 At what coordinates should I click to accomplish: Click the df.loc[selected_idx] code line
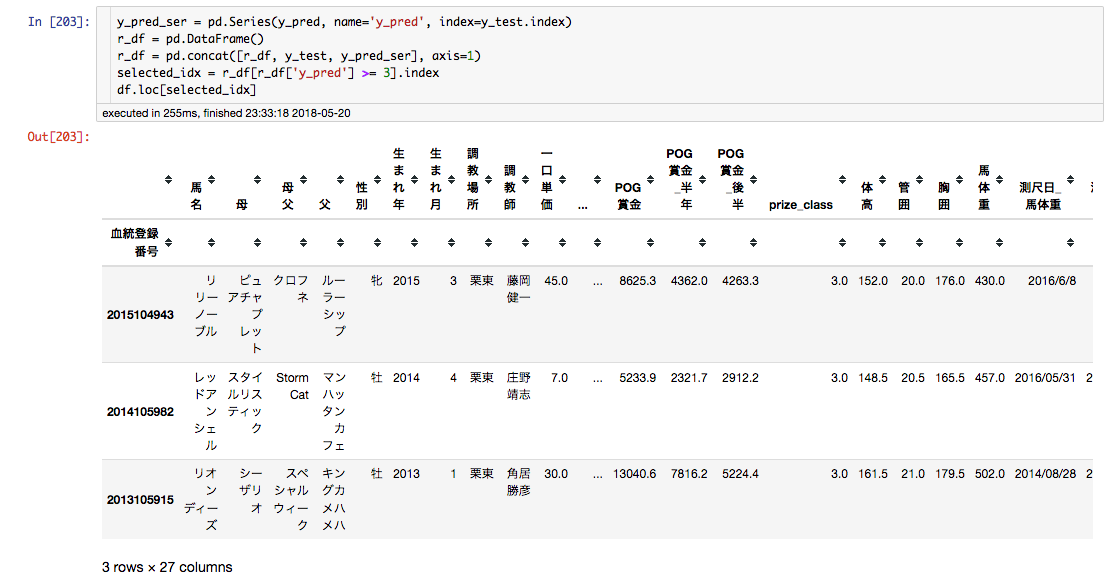click(187, 90)
